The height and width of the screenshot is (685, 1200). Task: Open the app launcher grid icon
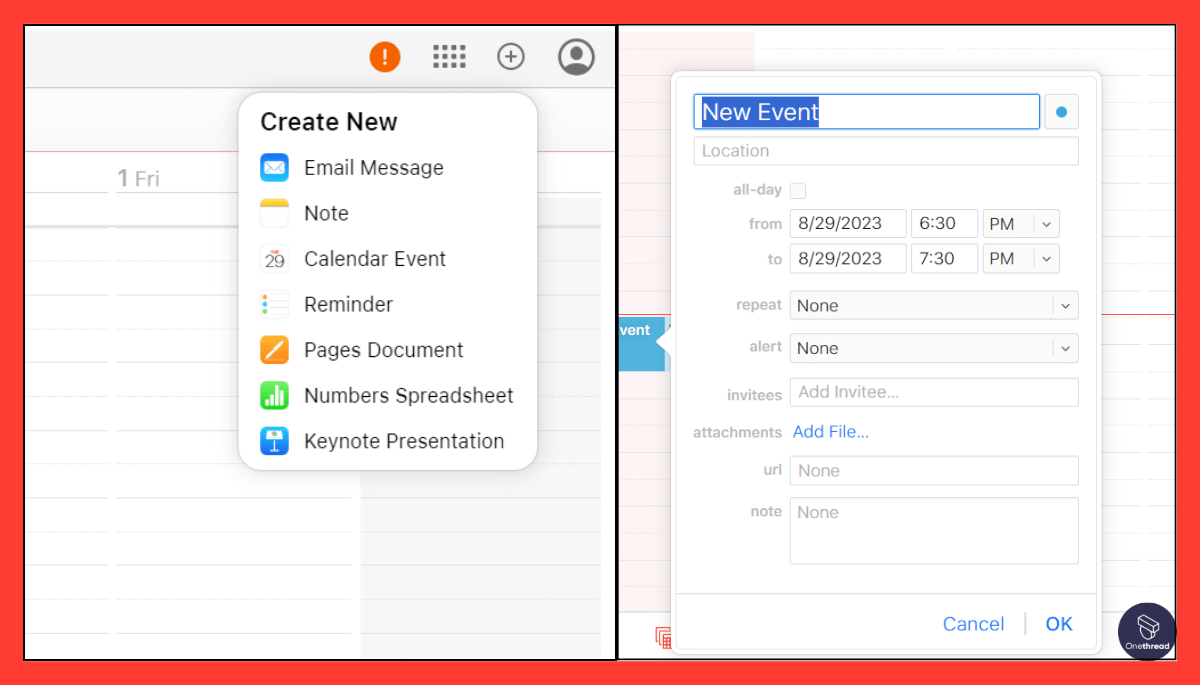449,57
